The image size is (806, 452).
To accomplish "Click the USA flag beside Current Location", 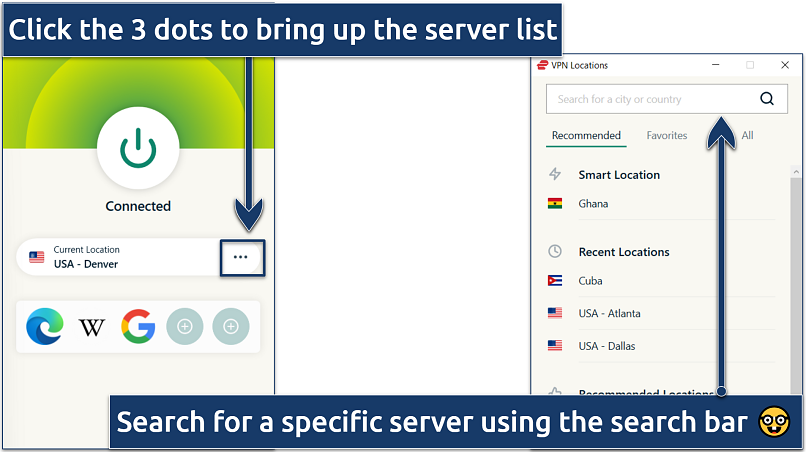I will click(x=36, y=257).
